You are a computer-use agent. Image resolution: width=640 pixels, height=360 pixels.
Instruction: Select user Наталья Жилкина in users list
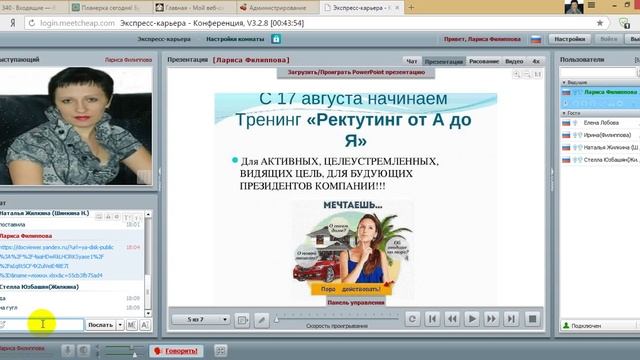[x=600, y=147]
